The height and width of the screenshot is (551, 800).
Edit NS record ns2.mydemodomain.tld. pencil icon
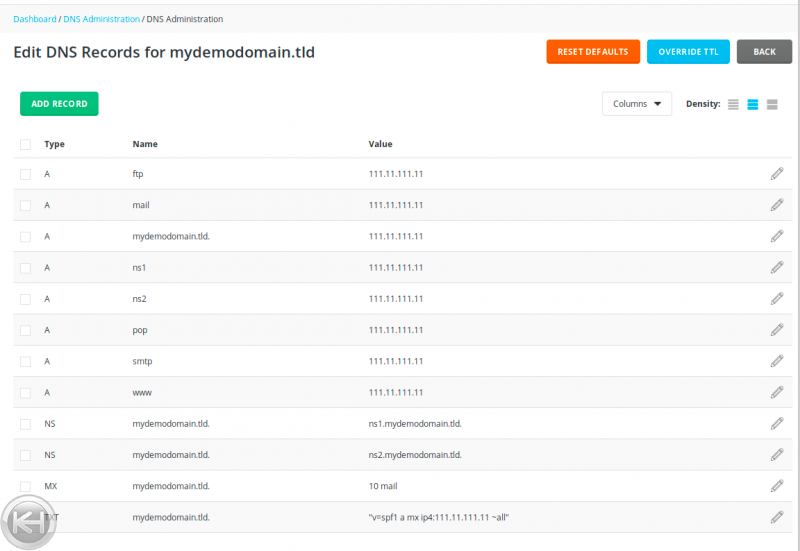click(x=777, y=455)
